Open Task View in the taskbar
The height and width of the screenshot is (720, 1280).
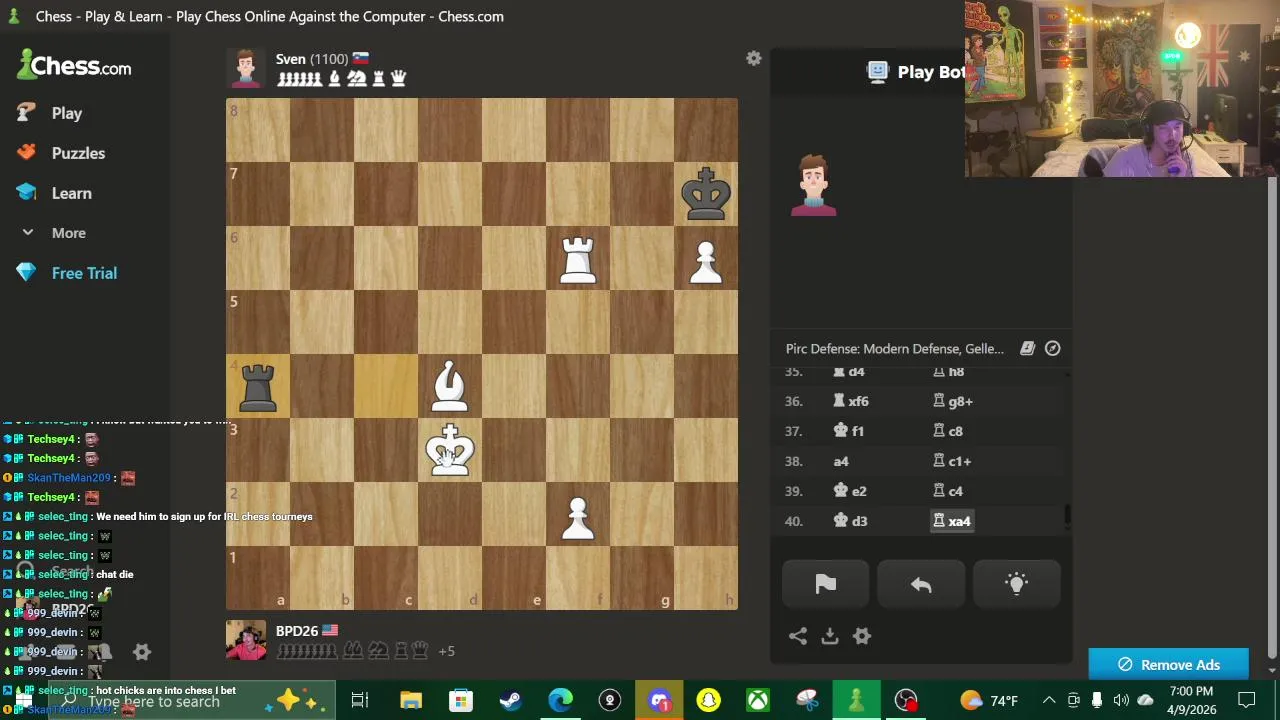(360, 701)
